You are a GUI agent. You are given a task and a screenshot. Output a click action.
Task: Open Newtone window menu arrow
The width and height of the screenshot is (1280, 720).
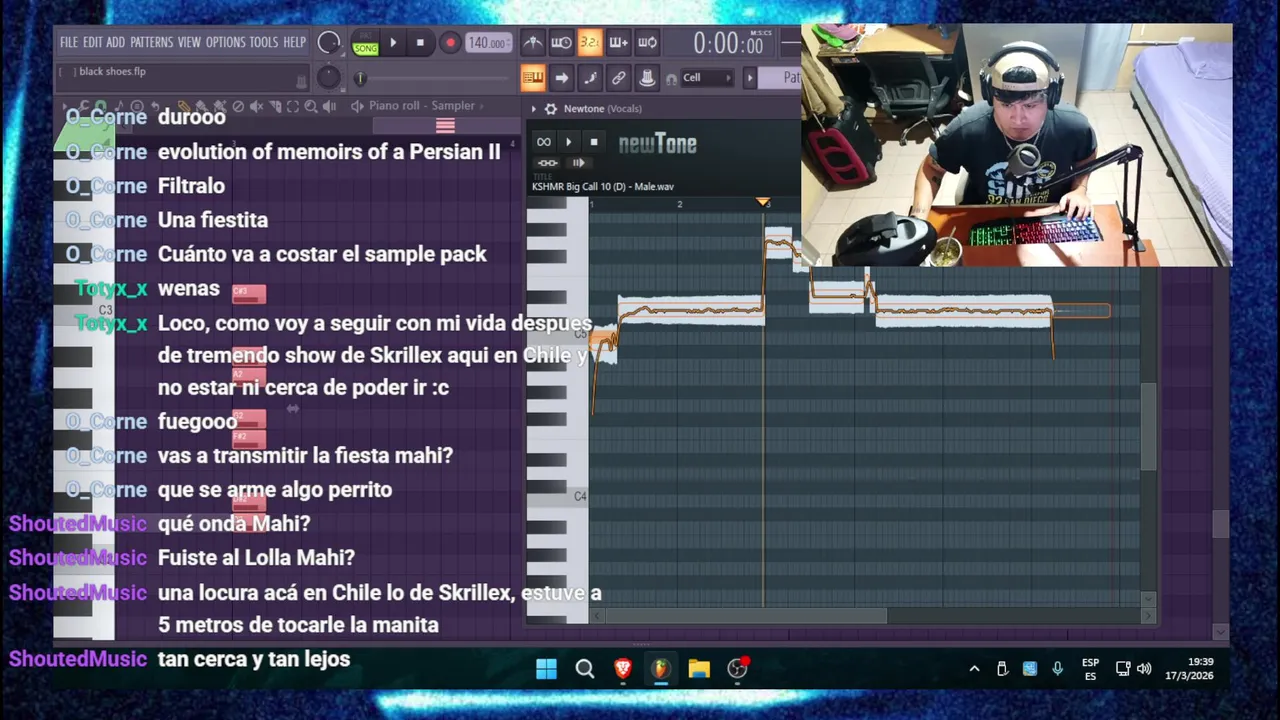(x=534, y=109)
